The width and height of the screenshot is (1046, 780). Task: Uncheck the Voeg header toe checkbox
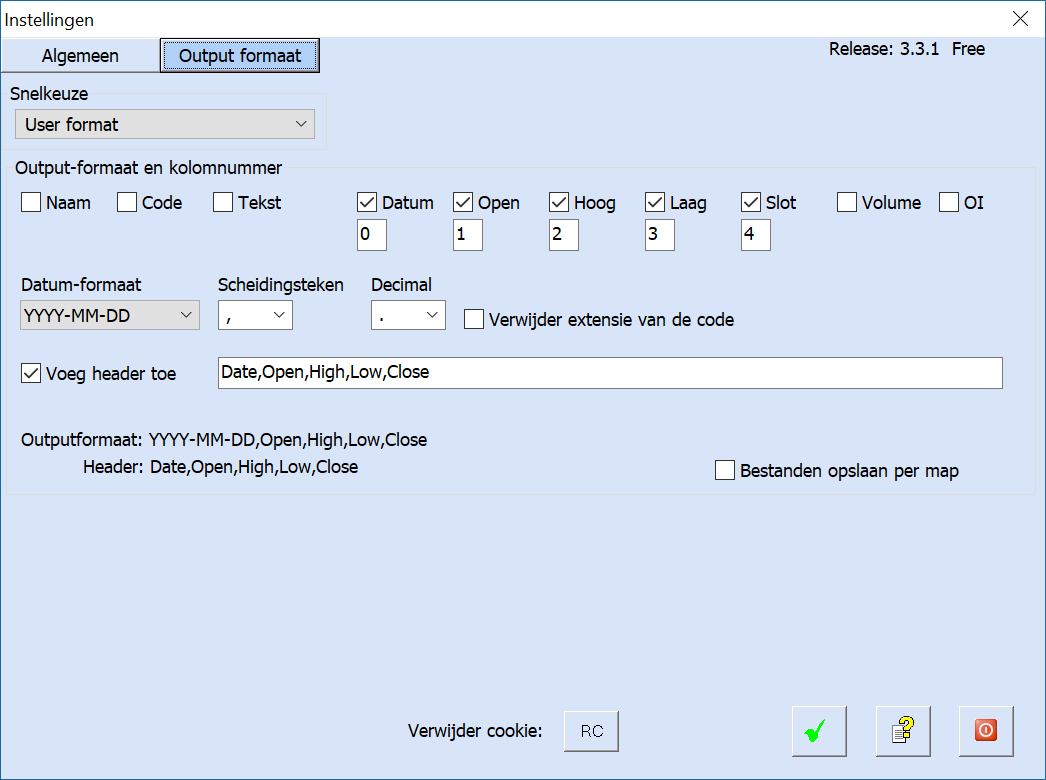(32, 374)
